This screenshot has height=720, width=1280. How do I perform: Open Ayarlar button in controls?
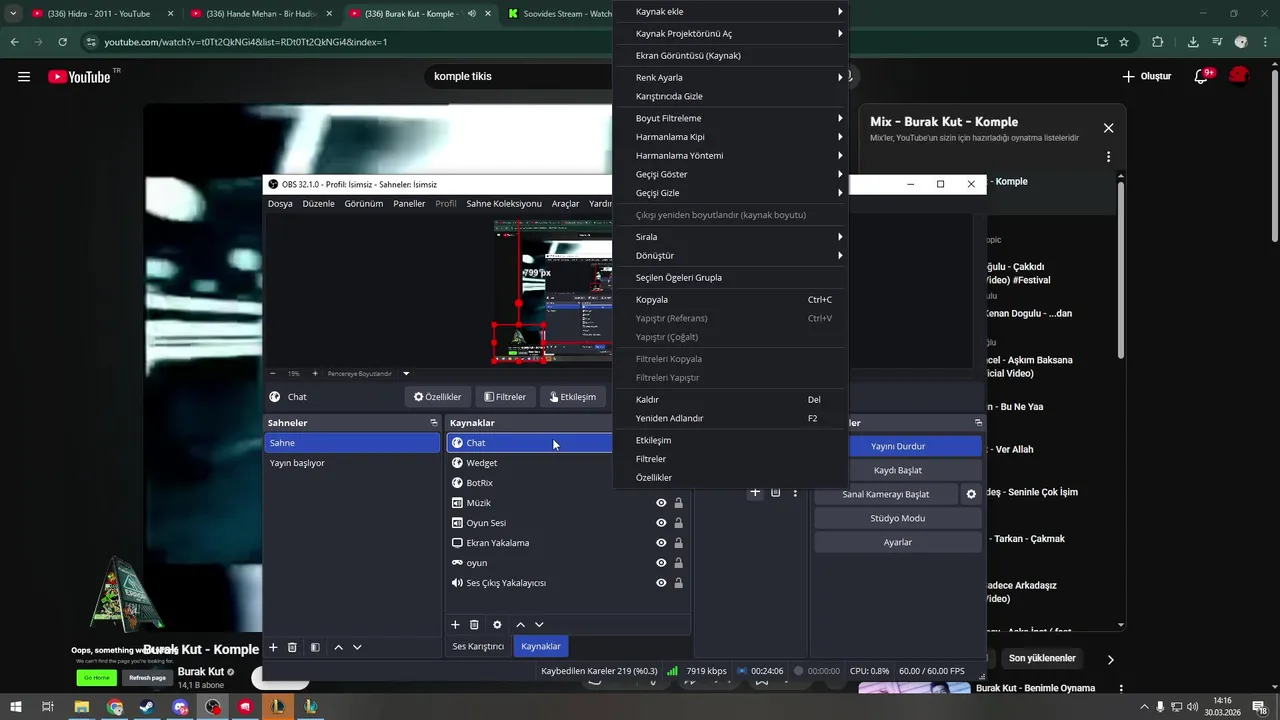pos(898,542)
